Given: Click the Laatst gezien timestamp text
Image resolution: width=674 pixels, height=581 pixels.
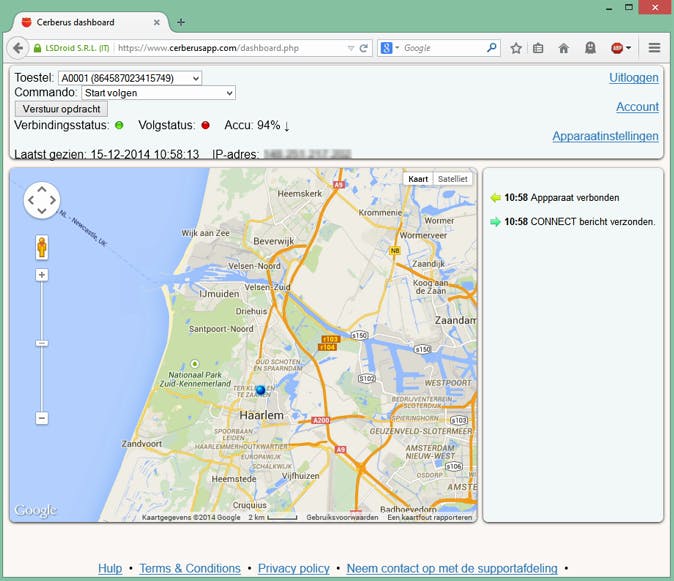Looking at the screenshot, I should (107, 154).
